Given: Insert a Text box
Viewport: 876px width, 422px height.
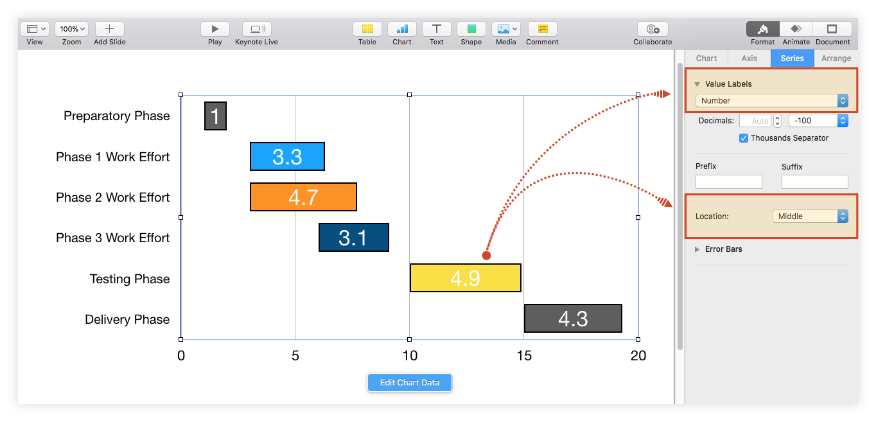Looking at the screenshot, I should coord(437,29).
